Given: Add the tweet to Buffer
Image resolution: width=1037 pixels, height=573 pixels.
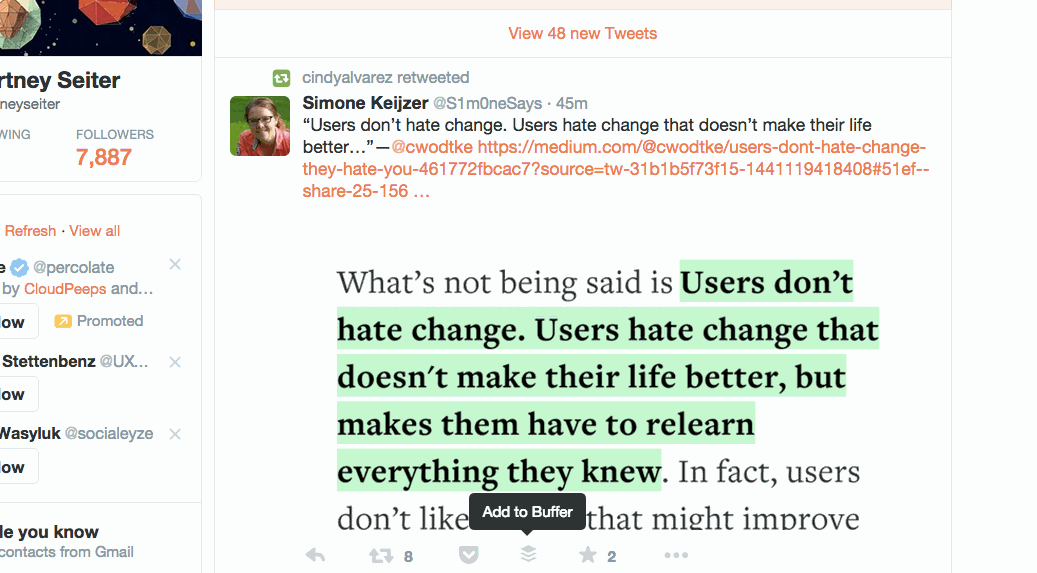Looking at the screenshot, I should pyautogui.click(x=528, y=554).
